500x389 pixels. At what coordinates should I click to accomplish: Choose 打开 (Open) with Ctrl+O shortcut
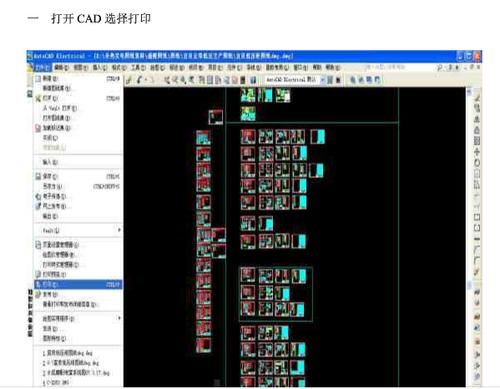tap(78, 98)
